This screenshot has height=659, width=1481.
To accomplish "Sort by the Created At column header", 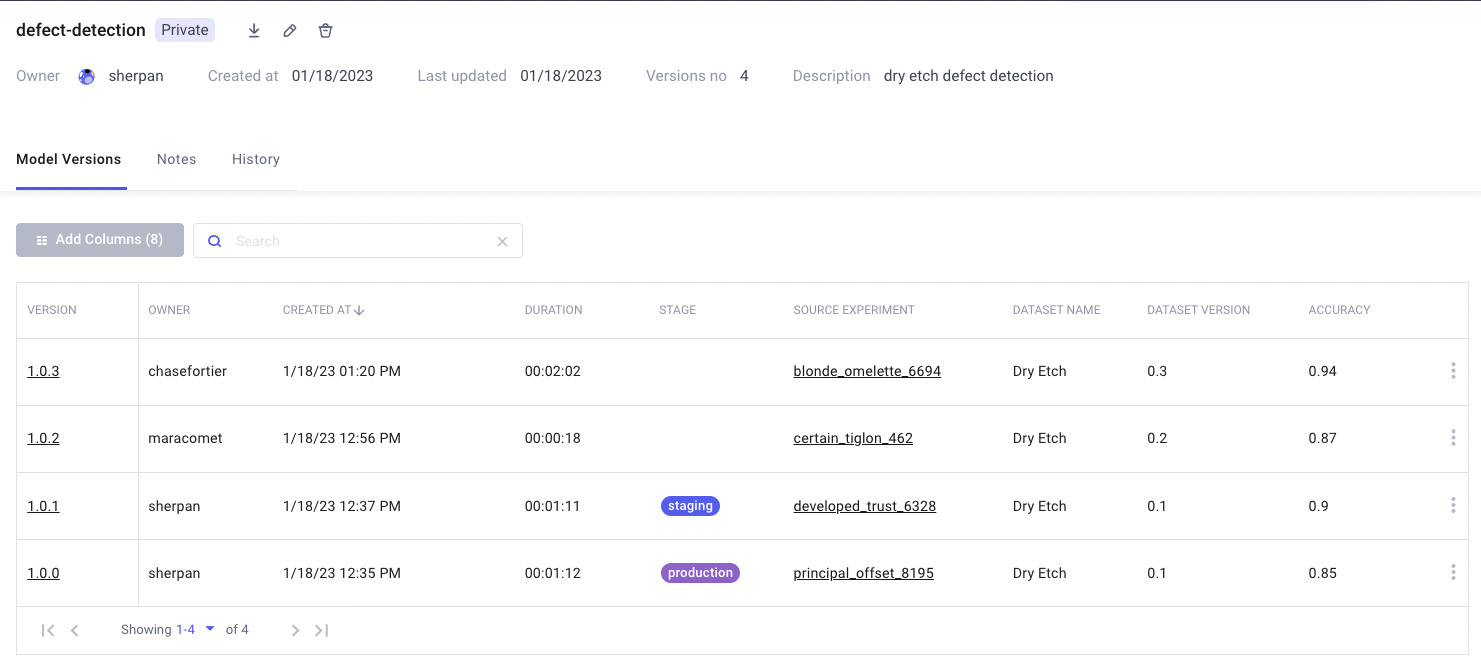I will [x=323, y=310].
